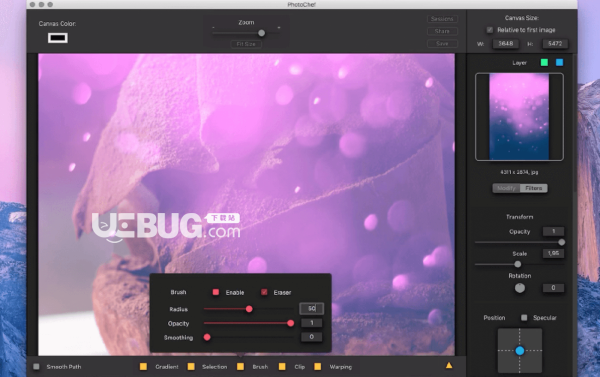Screen dimensions: 600x377
Task: Open the Clip tool square icon
Action: (282, 367)
